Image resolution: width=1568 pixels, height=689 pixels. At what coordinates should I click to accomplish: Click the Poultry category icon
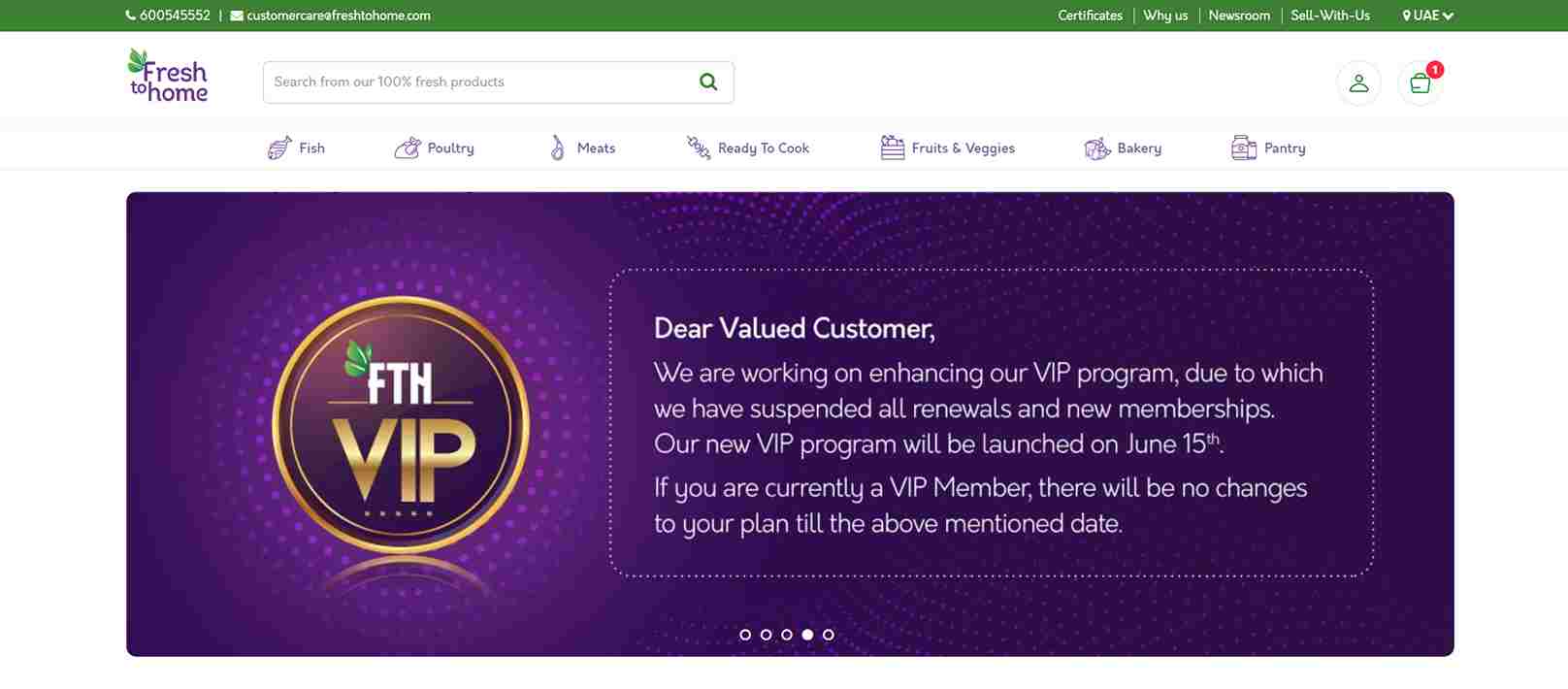408,148
